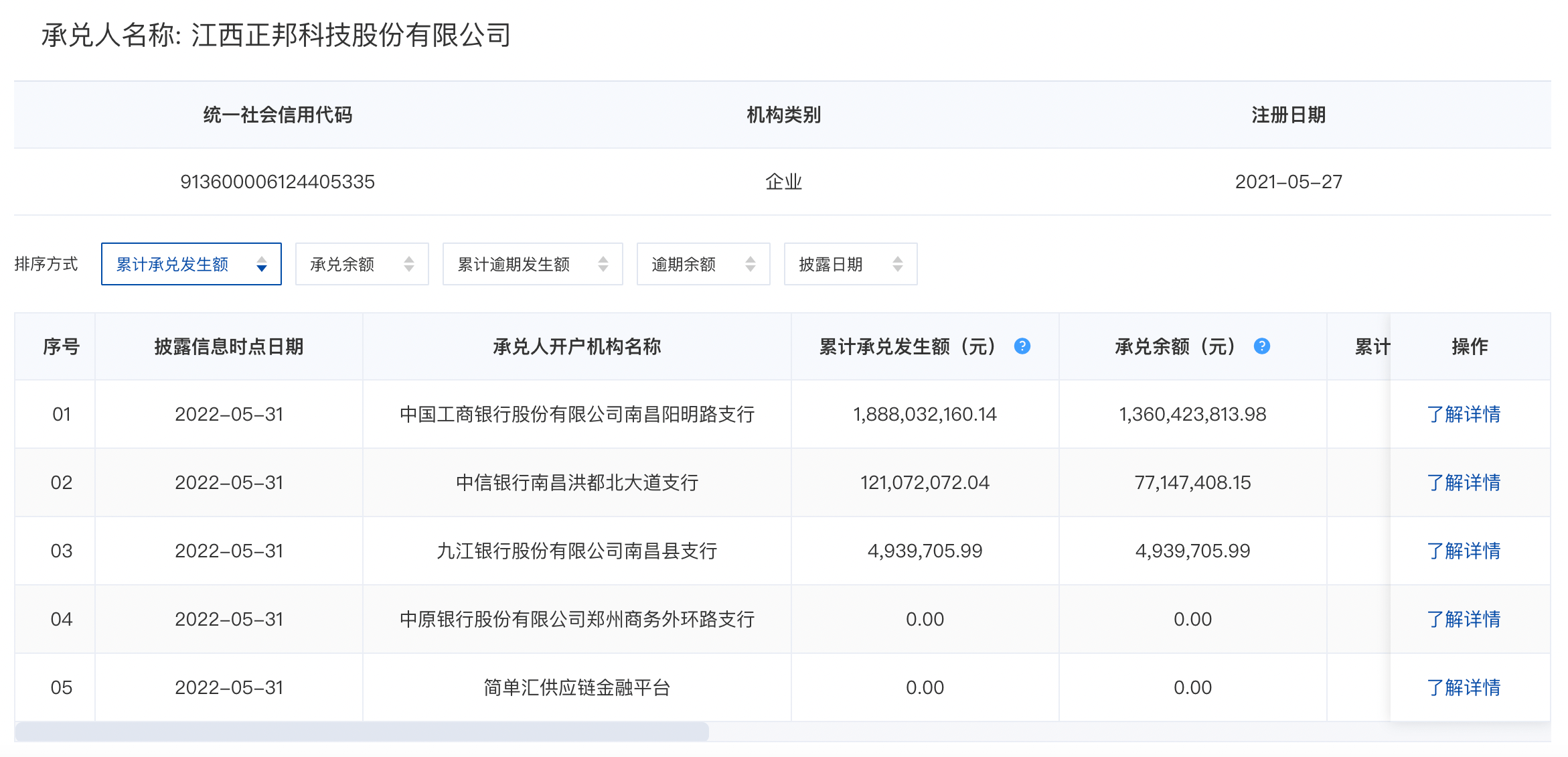This screenshot has height=757, width=1568.
Task: Click amount 121,072,072.04
Action: (x=925, y=482)
